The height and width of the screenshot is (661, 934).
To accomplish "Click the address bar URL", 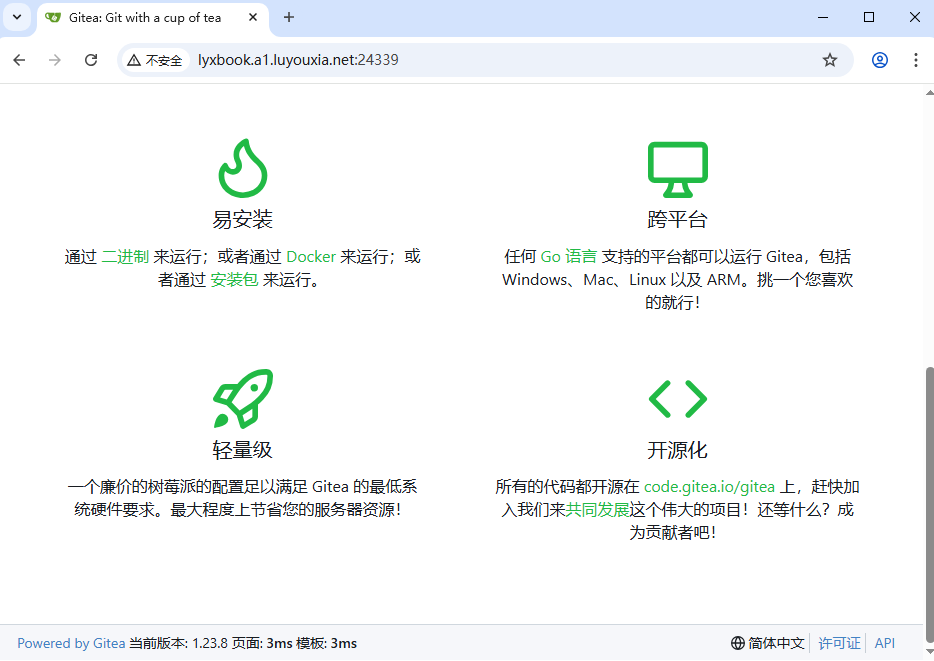I will [x=298, y=60].
